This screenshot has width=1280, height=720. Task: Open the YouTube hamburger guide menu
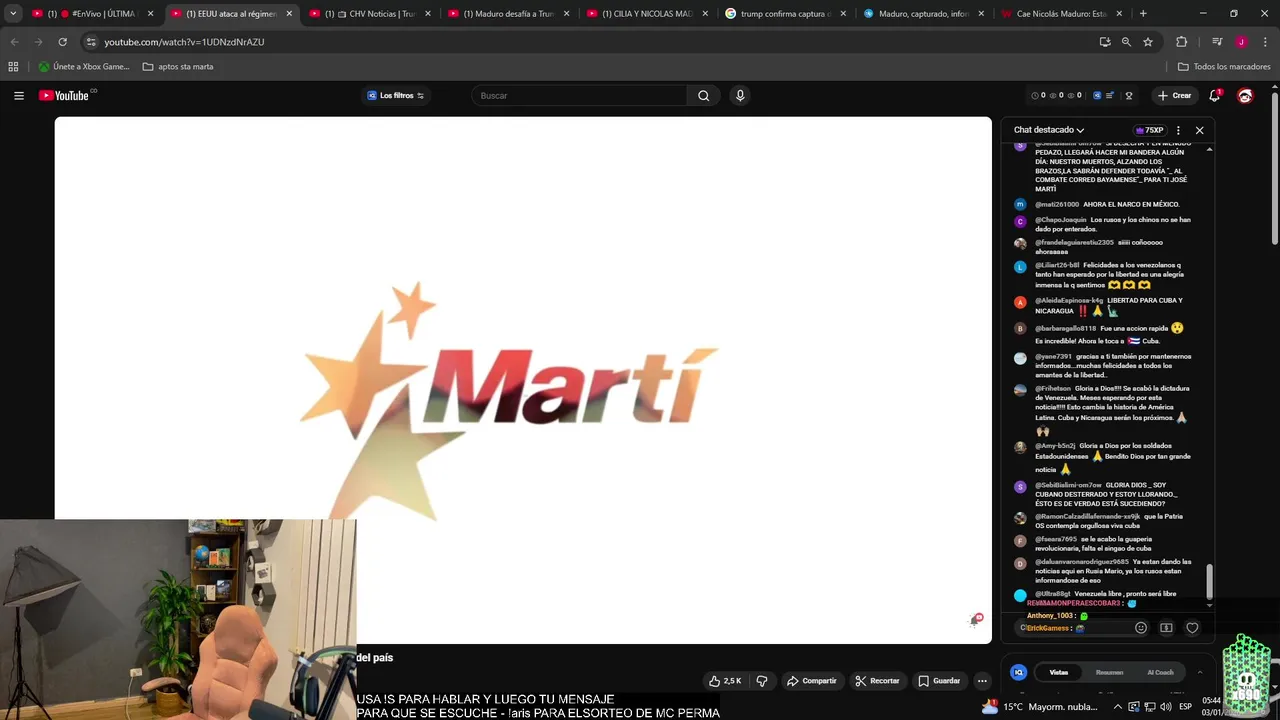(19, 96)
